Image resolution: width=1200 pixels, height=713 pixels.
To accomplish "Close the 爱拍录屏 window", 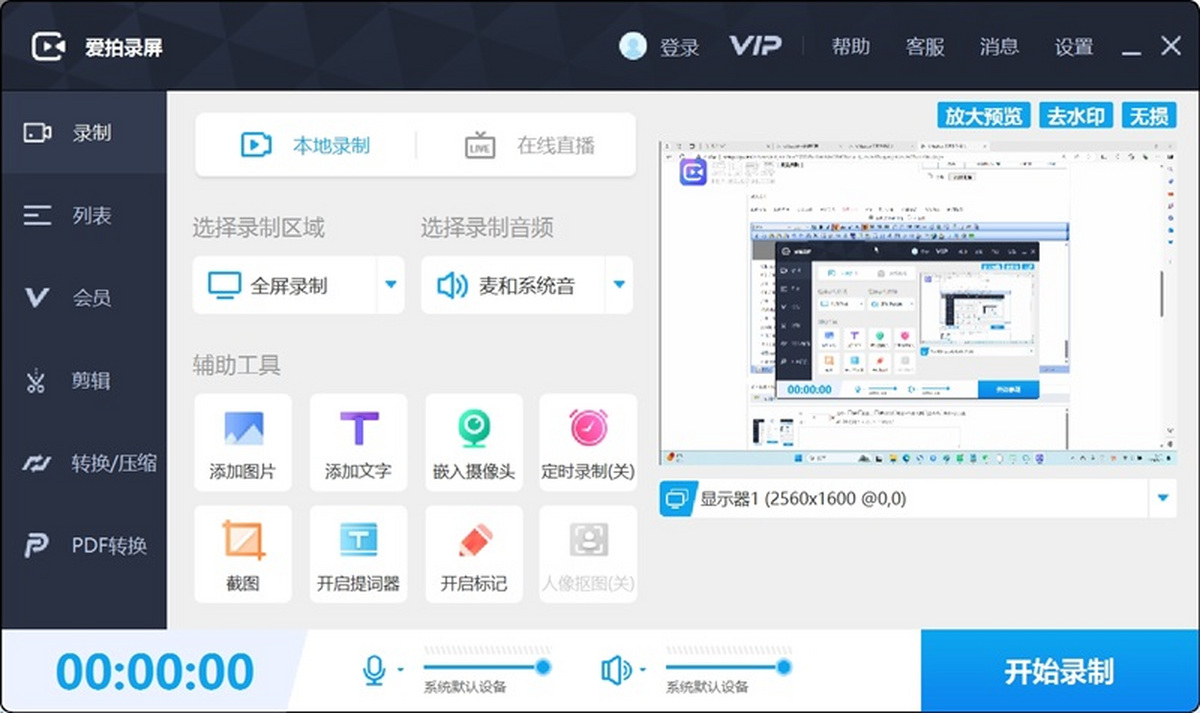I will pyautogui.click(x=1171, y=45).
